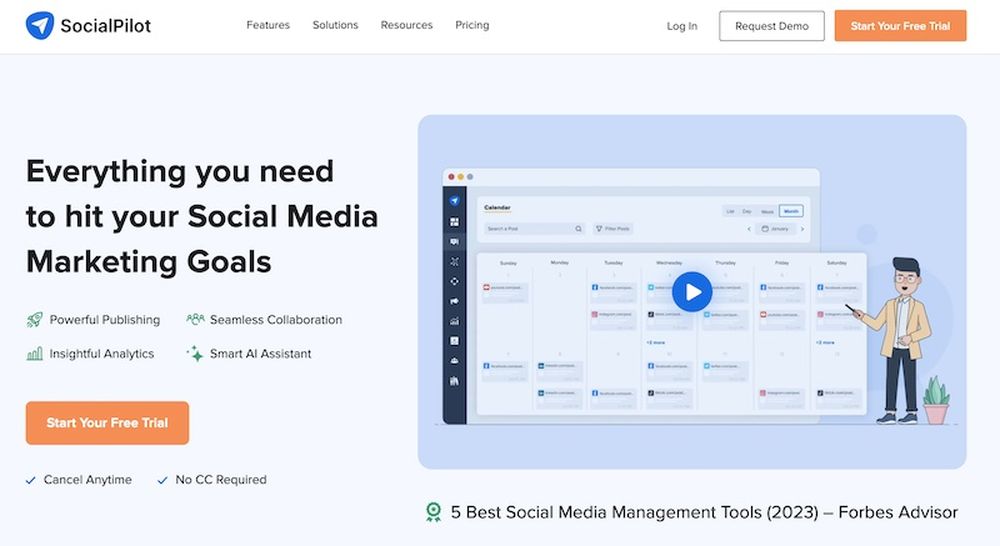Screen dimensions: 1000x546
Task: Click the Filter Posts button in demo
Action: coord(613,228)
